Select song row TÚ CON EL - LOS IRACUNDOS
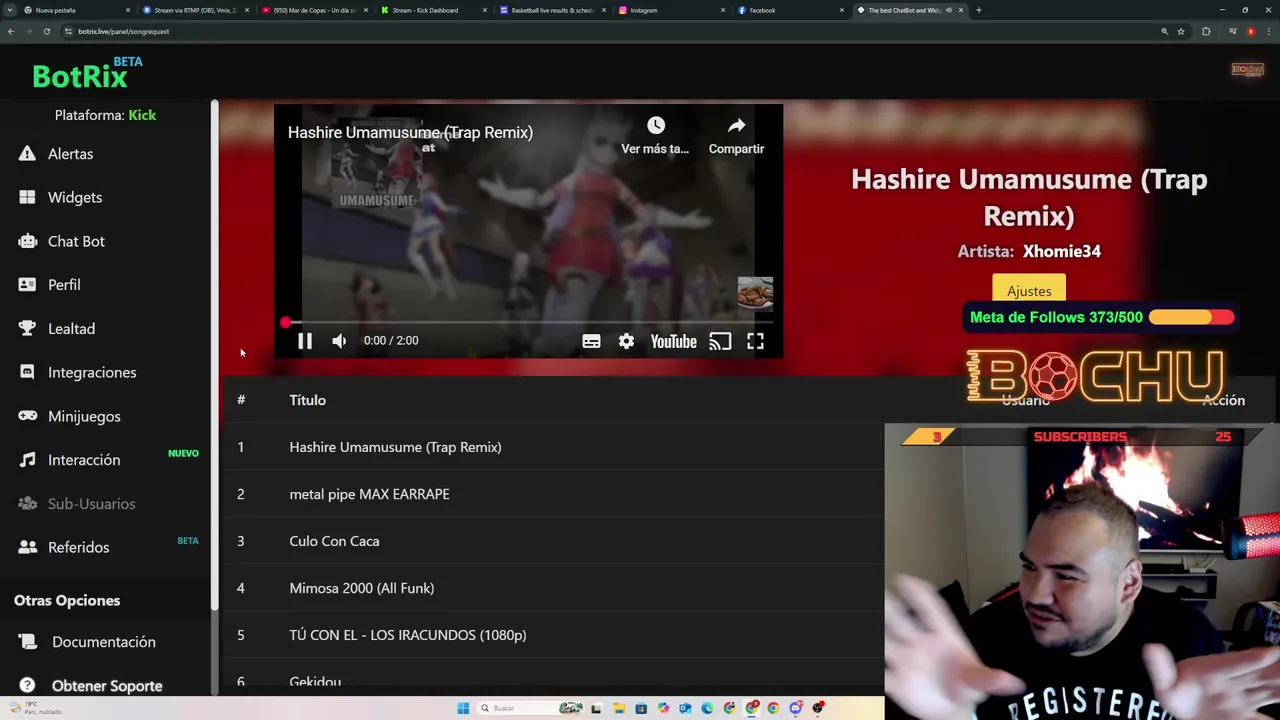 [x=552, y=635]
